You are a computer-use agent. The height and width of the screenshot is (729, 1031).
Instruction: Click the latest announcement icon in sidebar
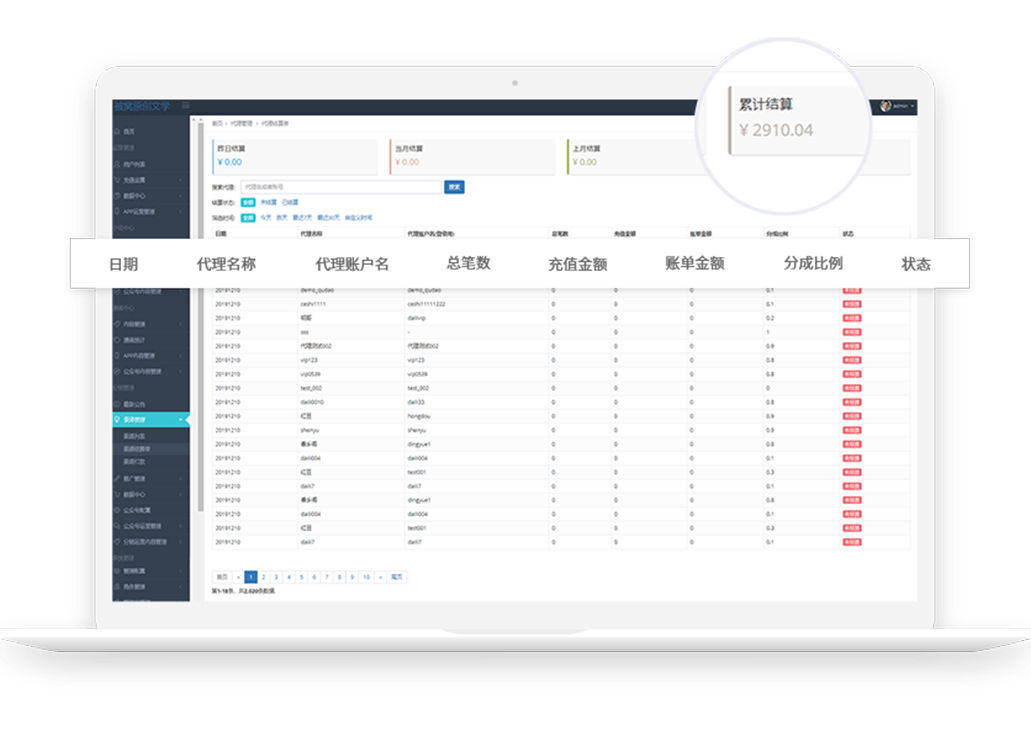(x=117, y=404)
